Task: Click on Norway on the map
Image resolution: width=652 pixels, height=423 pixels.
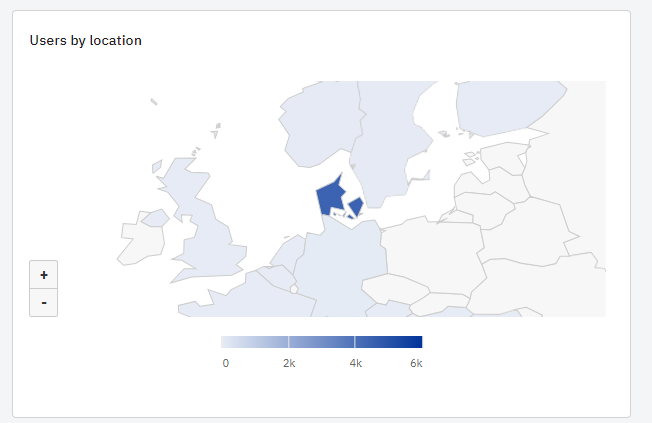Action: (320, 123)
